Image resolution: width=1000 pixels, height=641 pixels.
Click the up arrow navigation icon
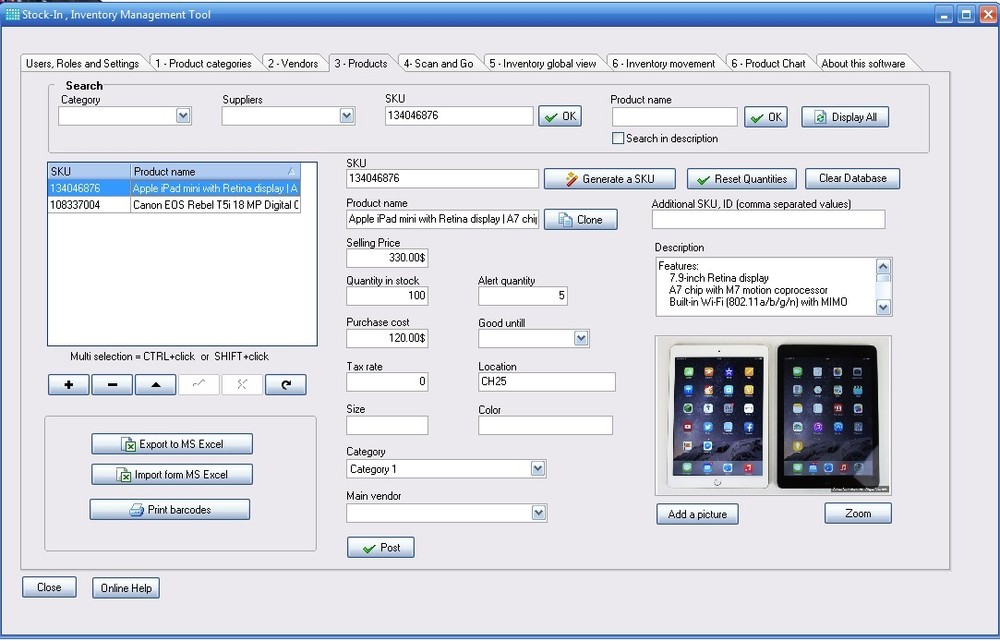click(x=156, y=384)
